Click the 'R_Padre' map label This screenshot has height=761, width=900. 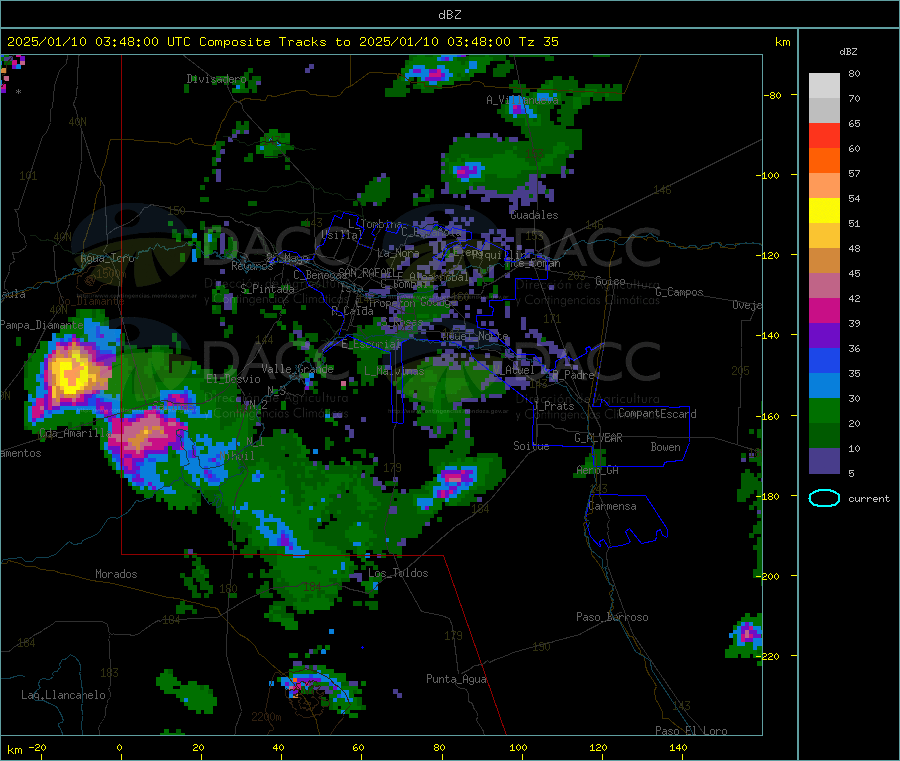click(x=573, y=375)
